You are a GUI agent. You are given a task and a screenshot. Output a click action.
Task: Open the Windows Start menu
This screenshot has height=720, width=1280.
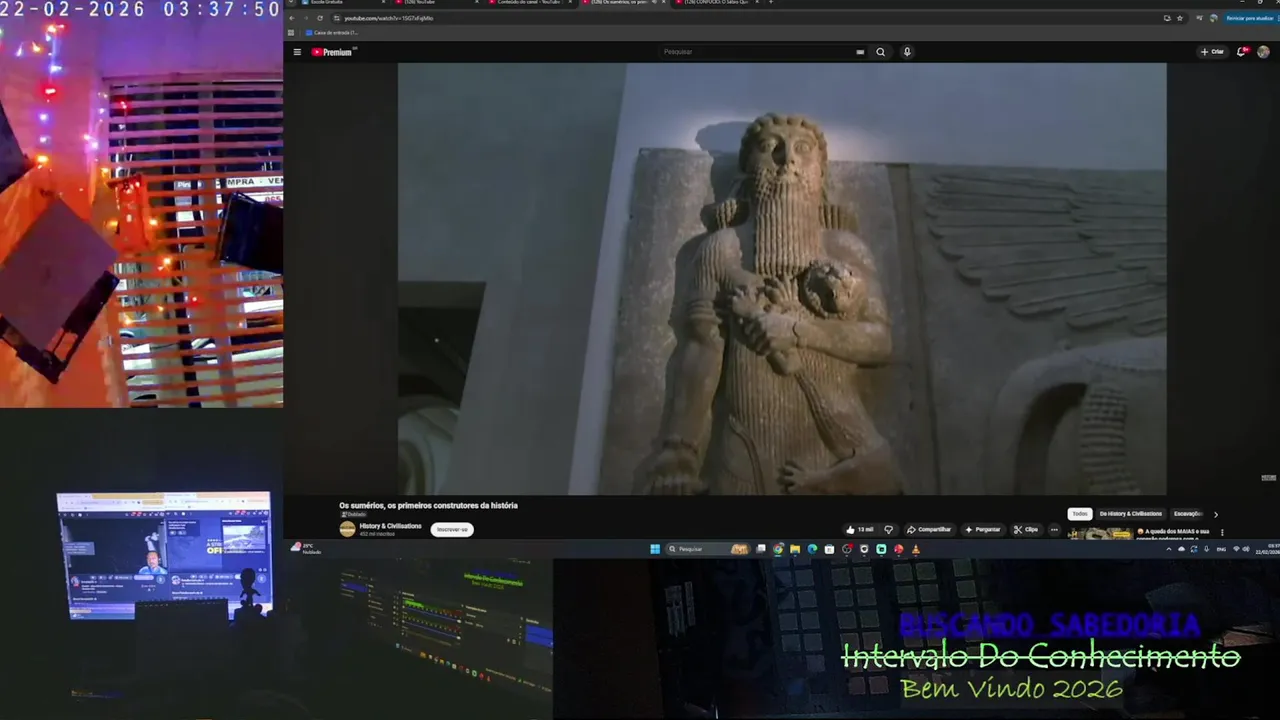point(655,549)
